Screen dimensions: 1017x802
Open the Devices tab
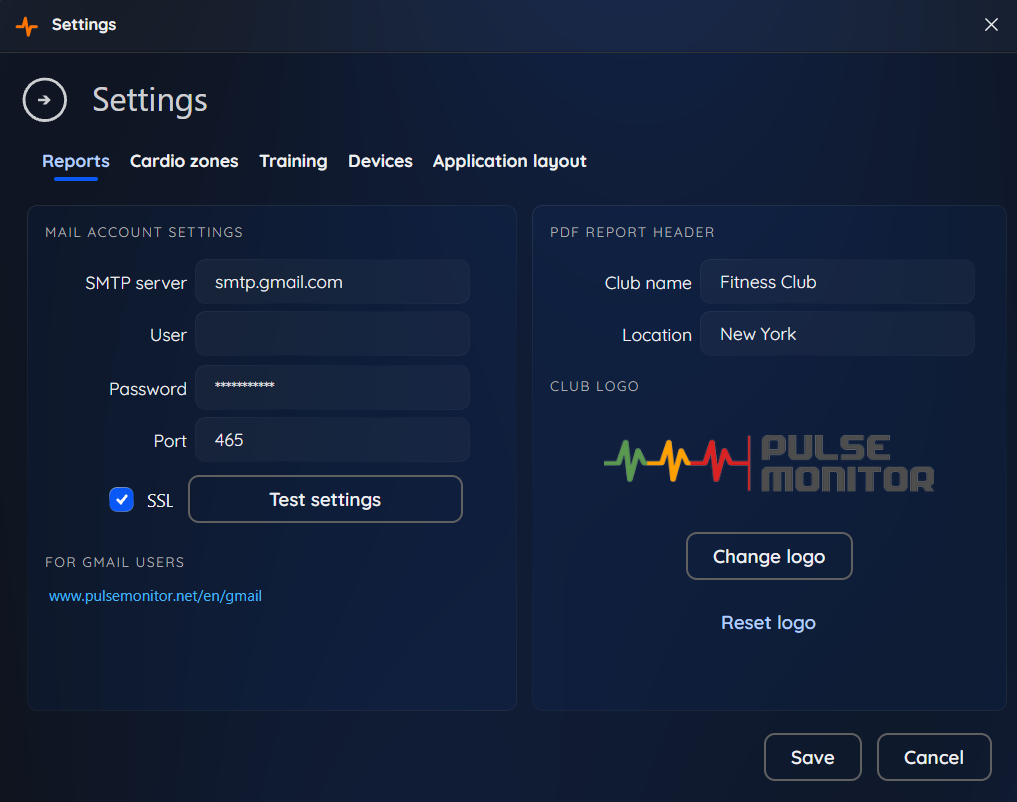click(x=380, y=161)
